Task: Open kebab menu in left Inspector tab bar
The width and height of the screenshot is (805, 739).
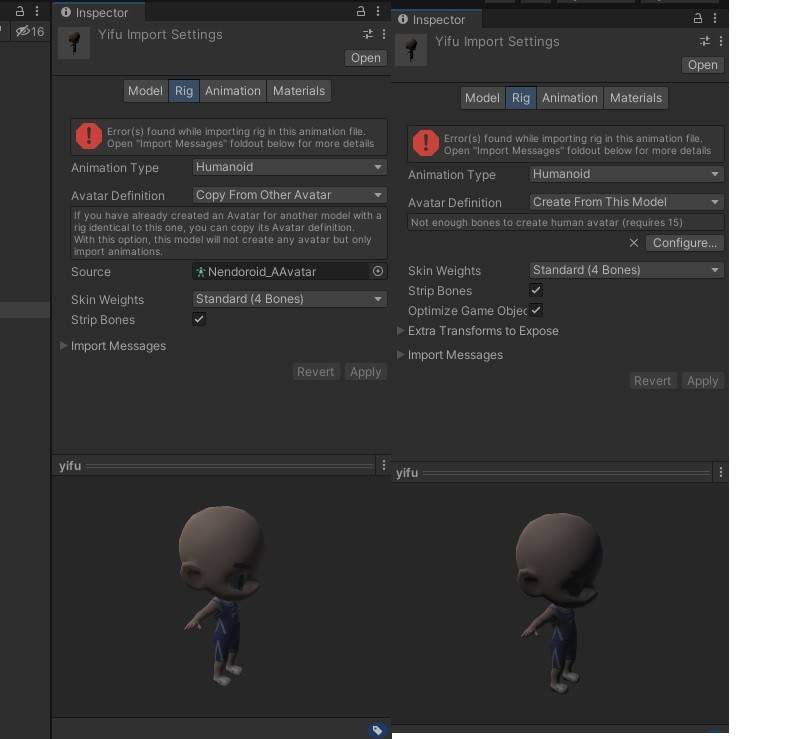Action: tap(378, 11)
